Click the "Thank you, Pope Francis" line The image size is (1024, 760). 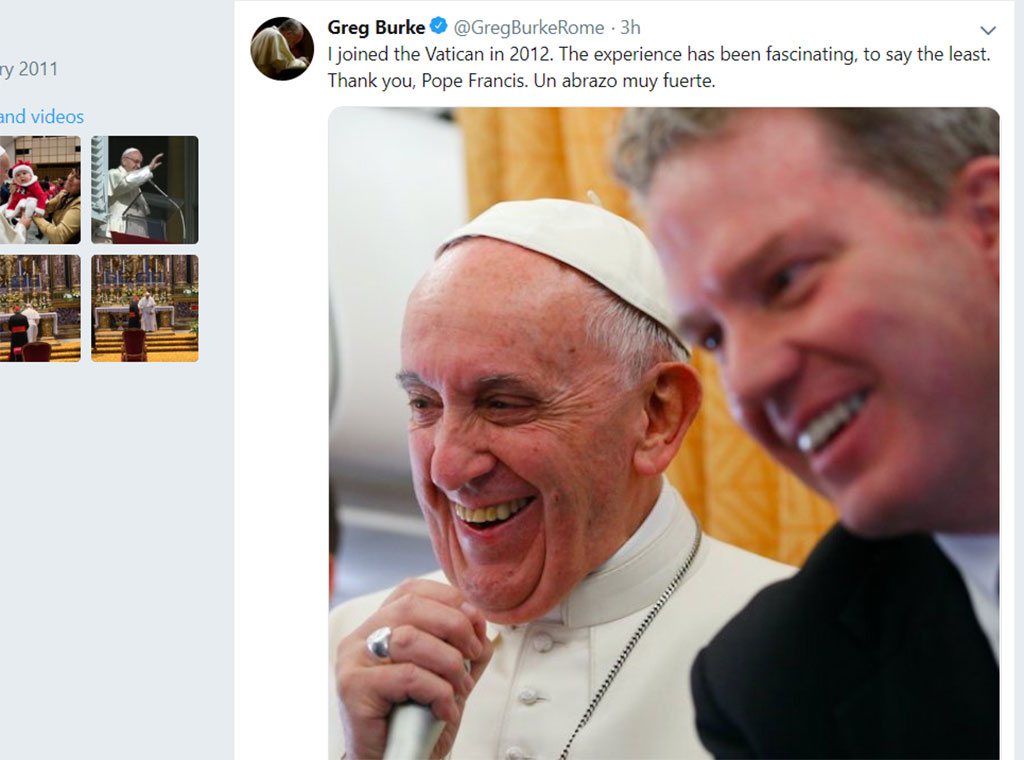pos(521,81)
